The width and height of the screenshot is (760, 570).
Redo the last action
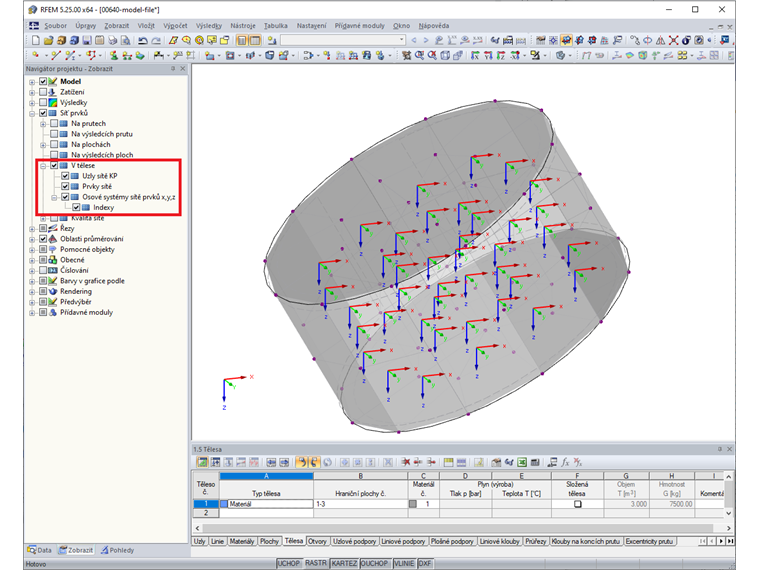[156, 40]
